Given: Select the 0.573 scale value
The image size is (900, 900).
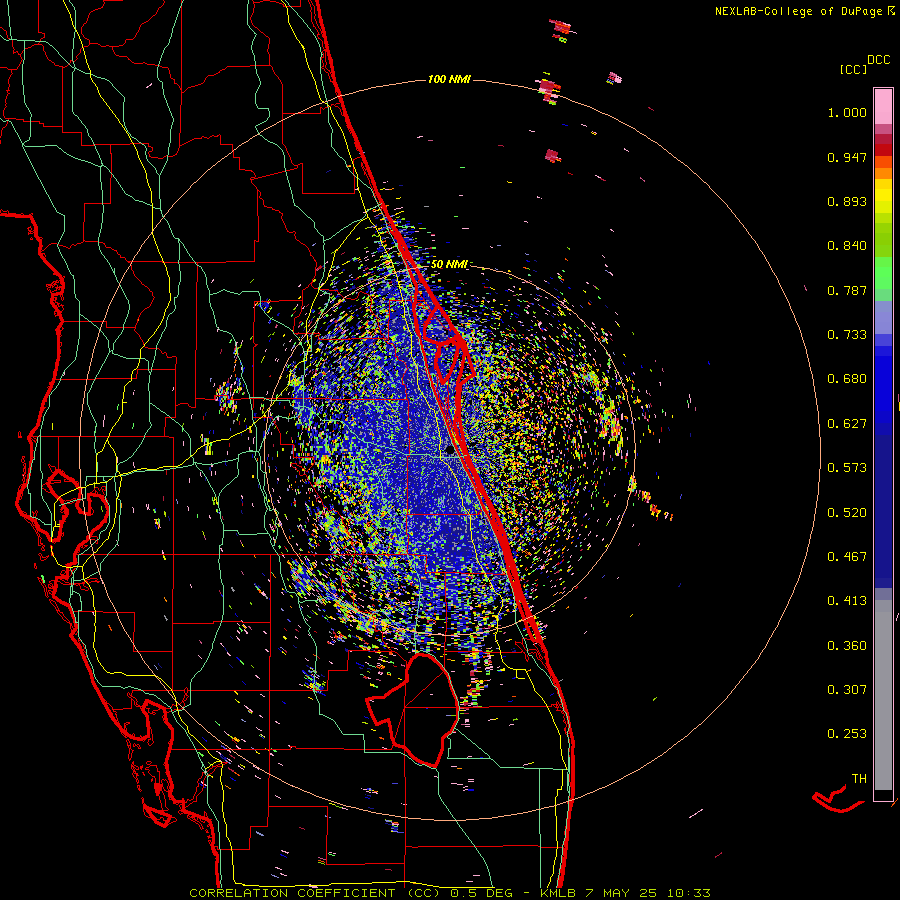Looking at the screenshot, I should (847, 468).
